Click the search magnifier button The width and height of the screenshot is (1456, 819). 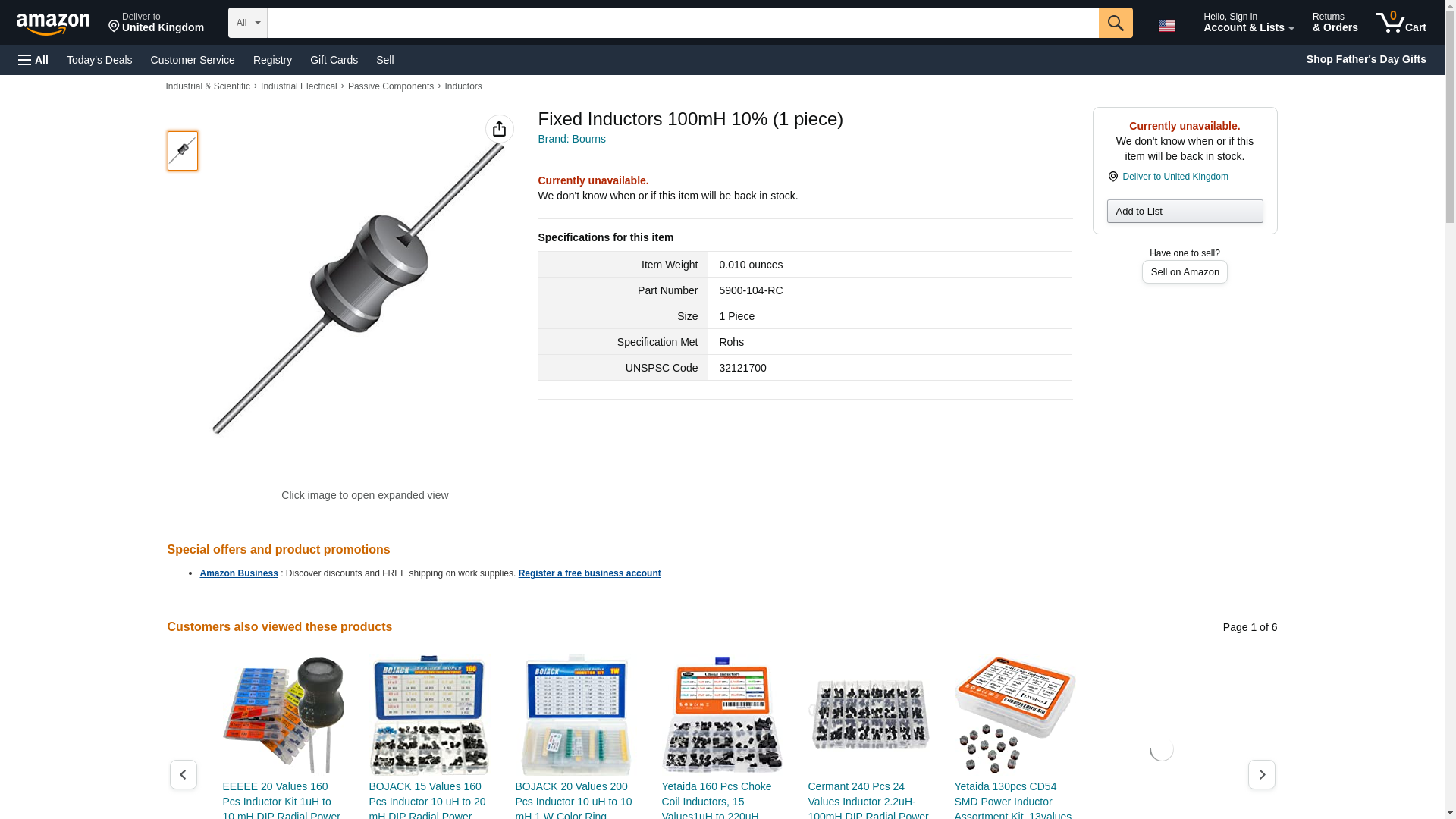(x=1115, y=23)
